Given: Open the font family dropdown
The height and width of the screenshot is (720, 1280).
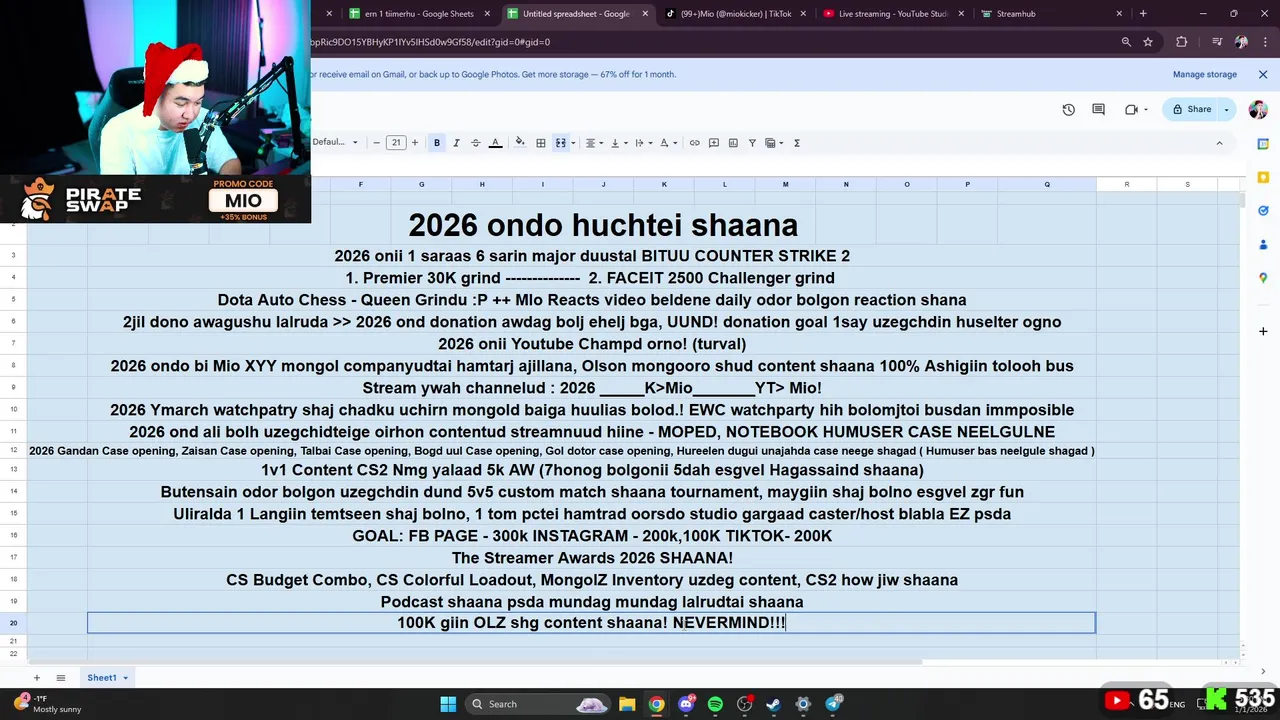Looking at the screenshot, I should [335, 143].
